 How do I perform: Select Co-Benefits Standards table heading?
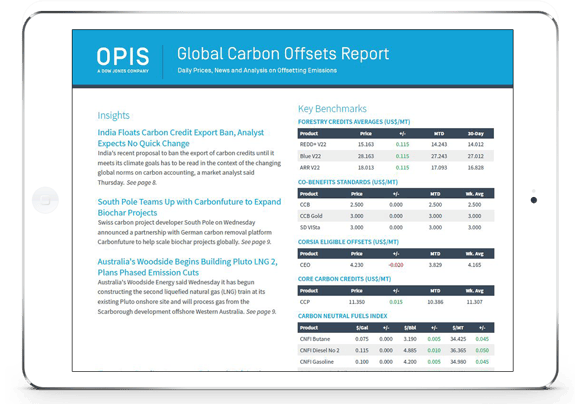click(x=348, y=182)
